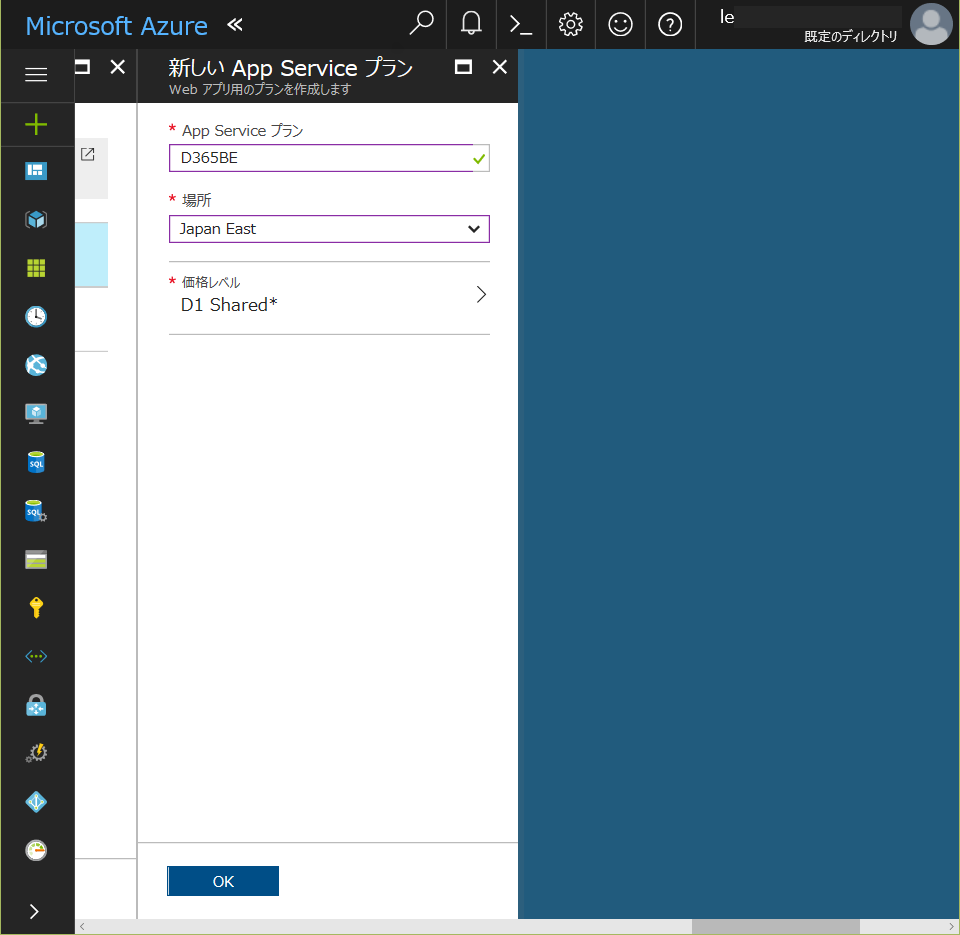The image size is (960, 935).
Task: Click the App Service プラン name field
Action: click(329, 158)
